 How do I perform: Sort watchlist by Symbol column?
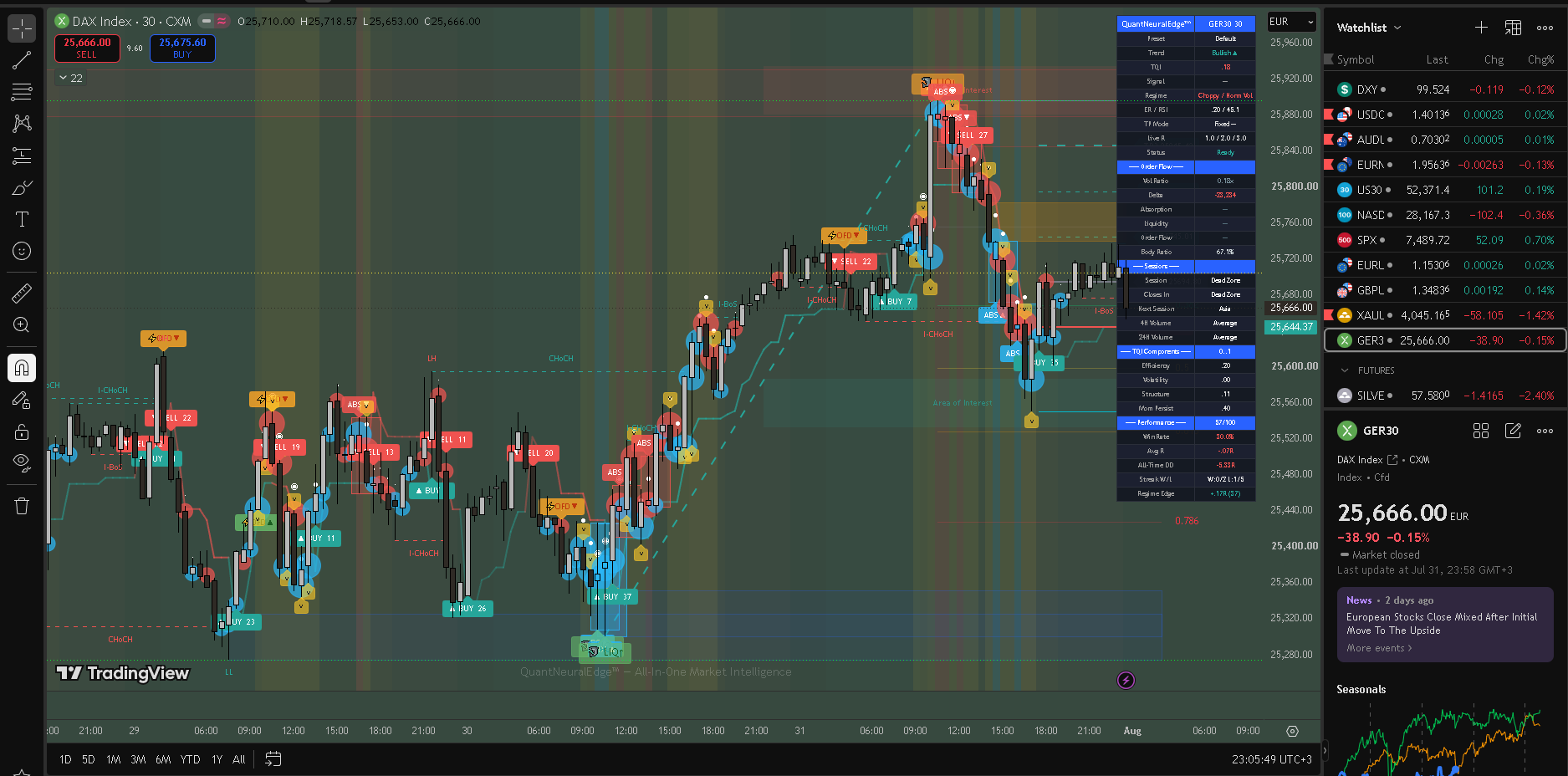tap(1355, 59)
